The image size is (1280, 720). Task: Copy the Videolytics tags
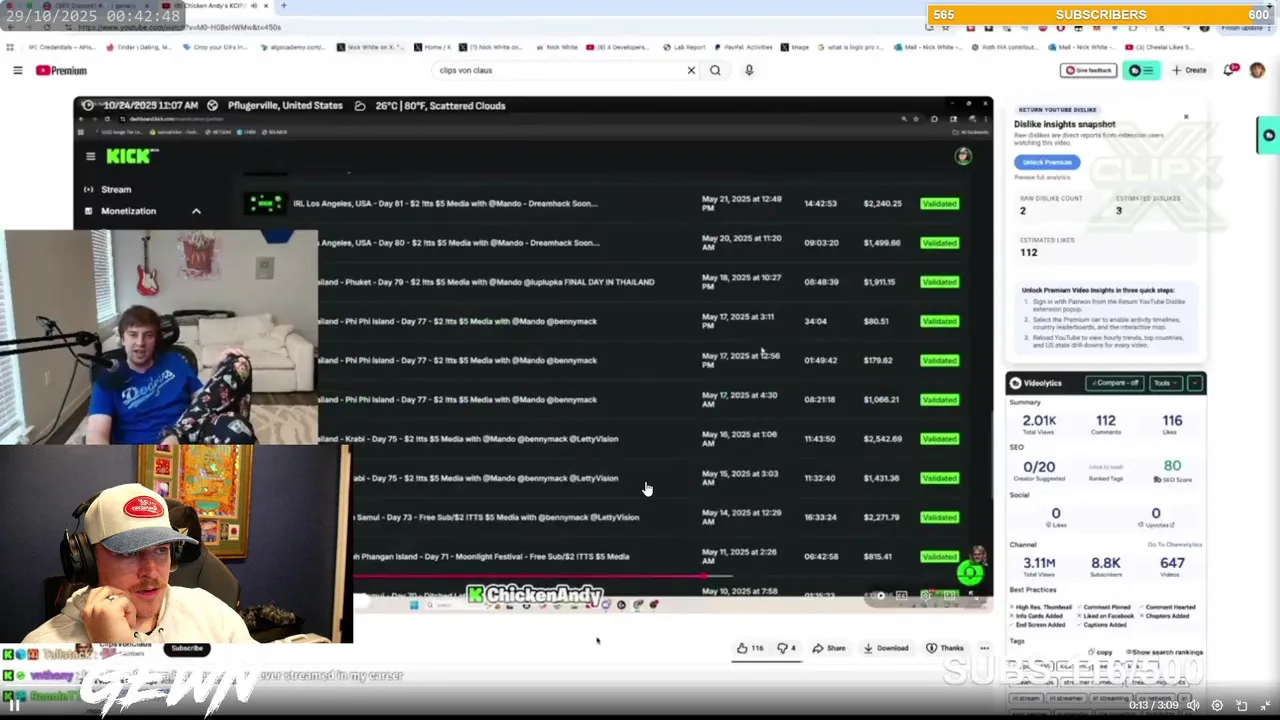coord(1100,652)
